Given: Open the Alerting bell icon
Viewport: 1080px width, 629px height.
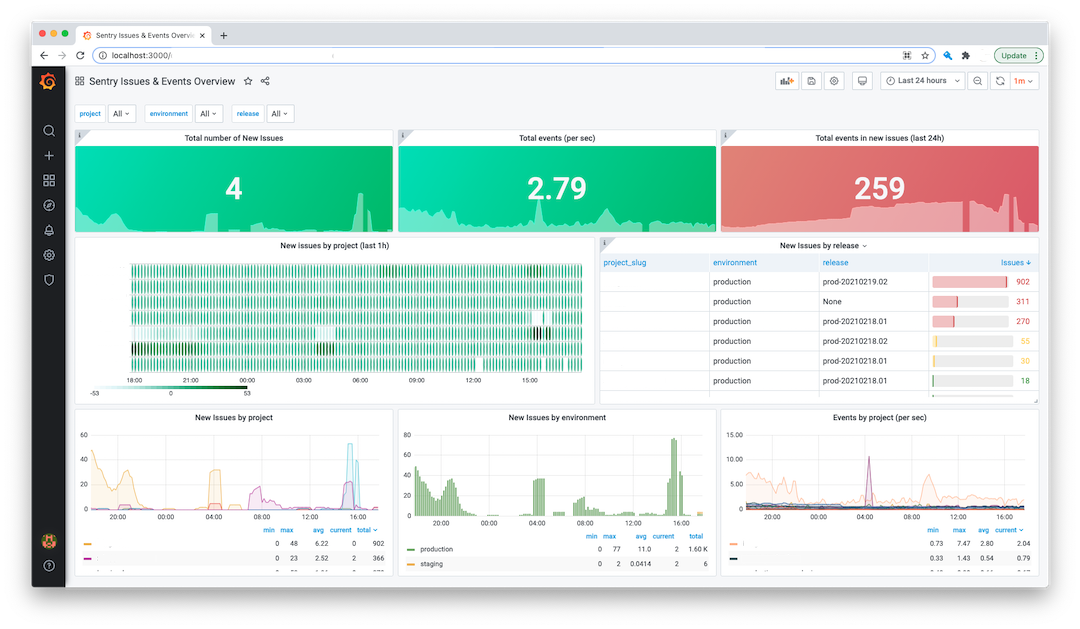Looking at the screenshot, I should click(49, 230).
